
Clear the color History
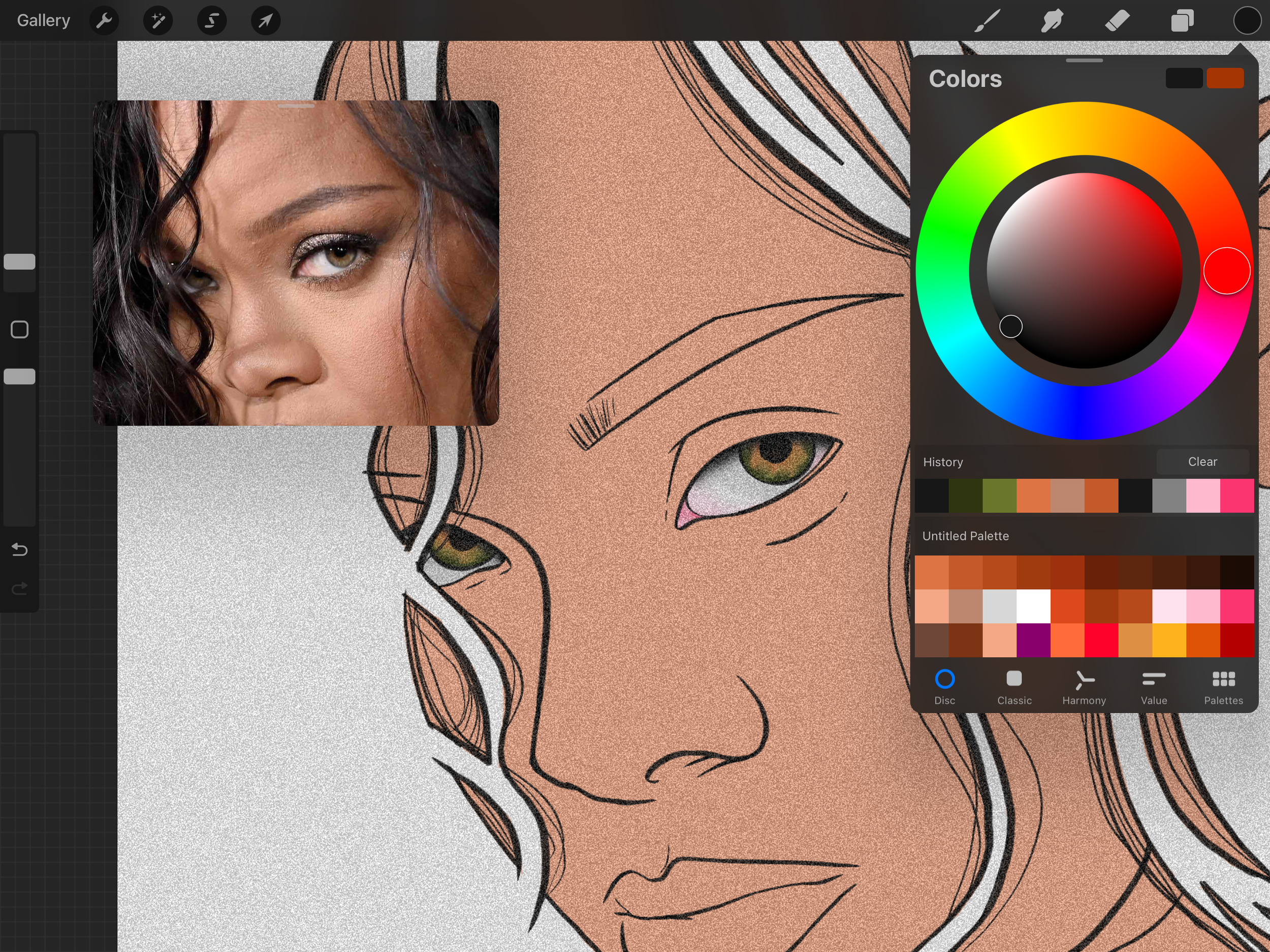pyautogui.click(x=1202, y=462)
